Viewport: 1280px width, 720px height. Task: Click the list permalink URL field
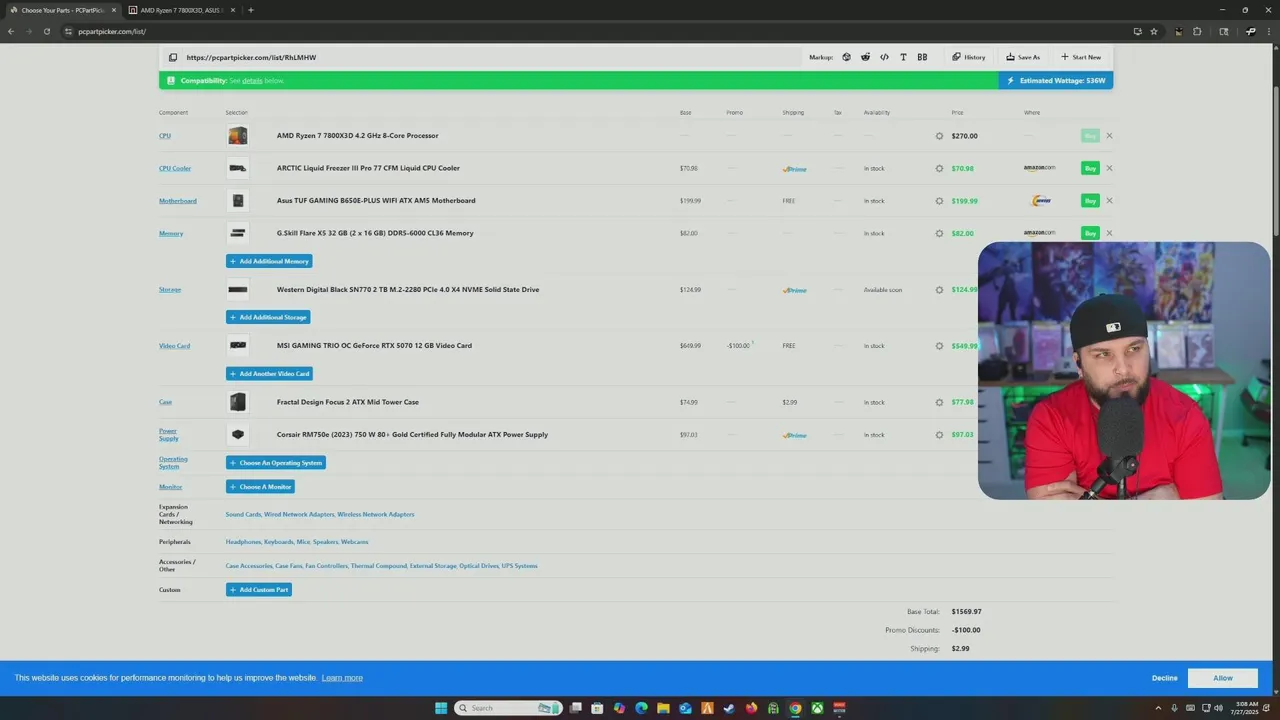492,57
